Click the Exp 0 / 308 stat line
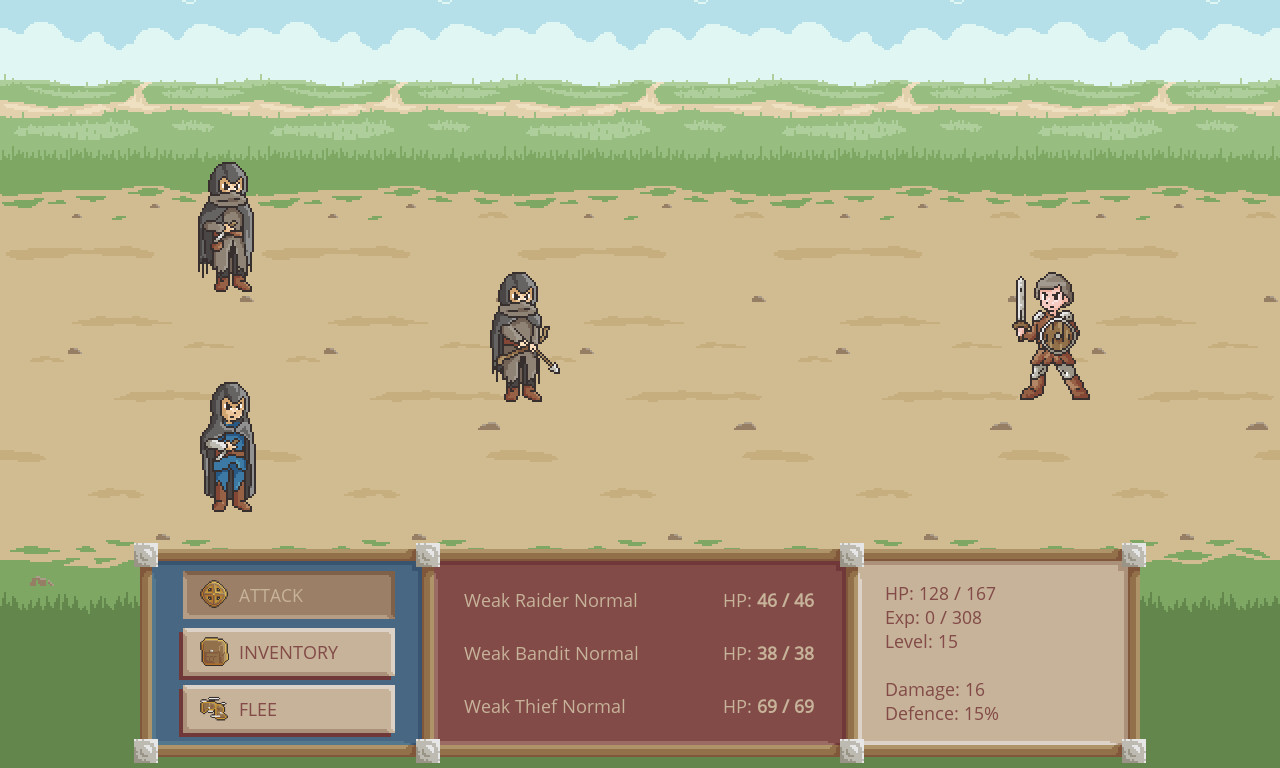Viewport: 1280px width, 768px height. 933,617
